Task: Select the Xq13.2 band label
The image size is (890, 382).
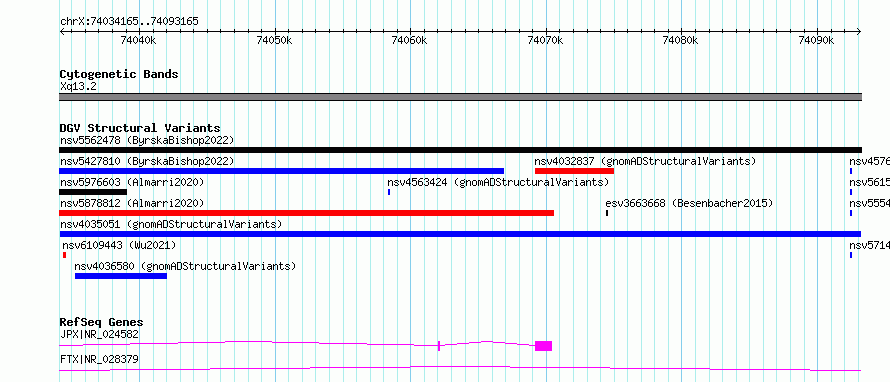Action: [x=78, y=86]
